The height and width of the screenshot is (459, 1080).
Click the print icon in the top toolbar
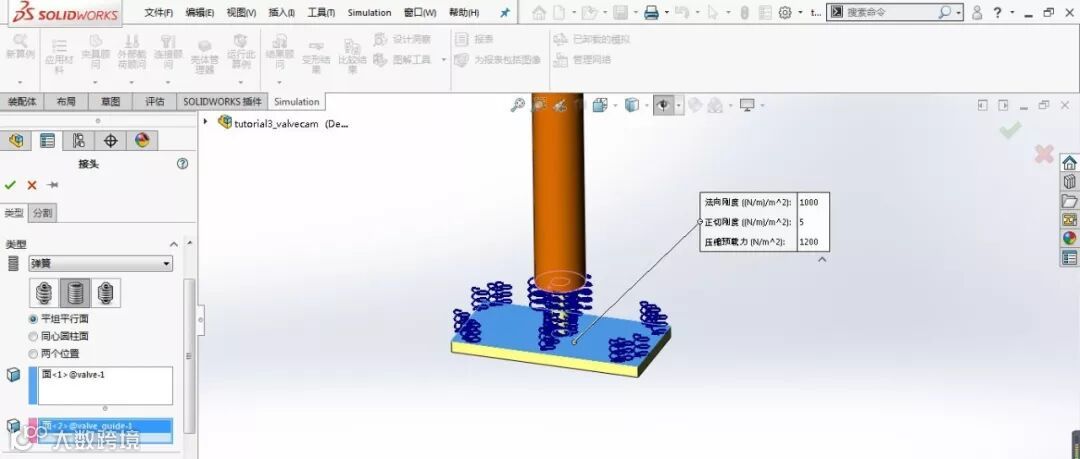652,12
